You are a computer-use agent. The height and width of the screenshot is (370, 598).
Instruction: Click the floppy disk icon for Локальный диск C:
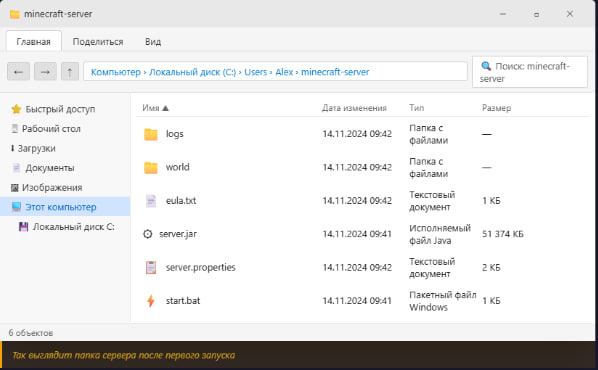point(24,227)
